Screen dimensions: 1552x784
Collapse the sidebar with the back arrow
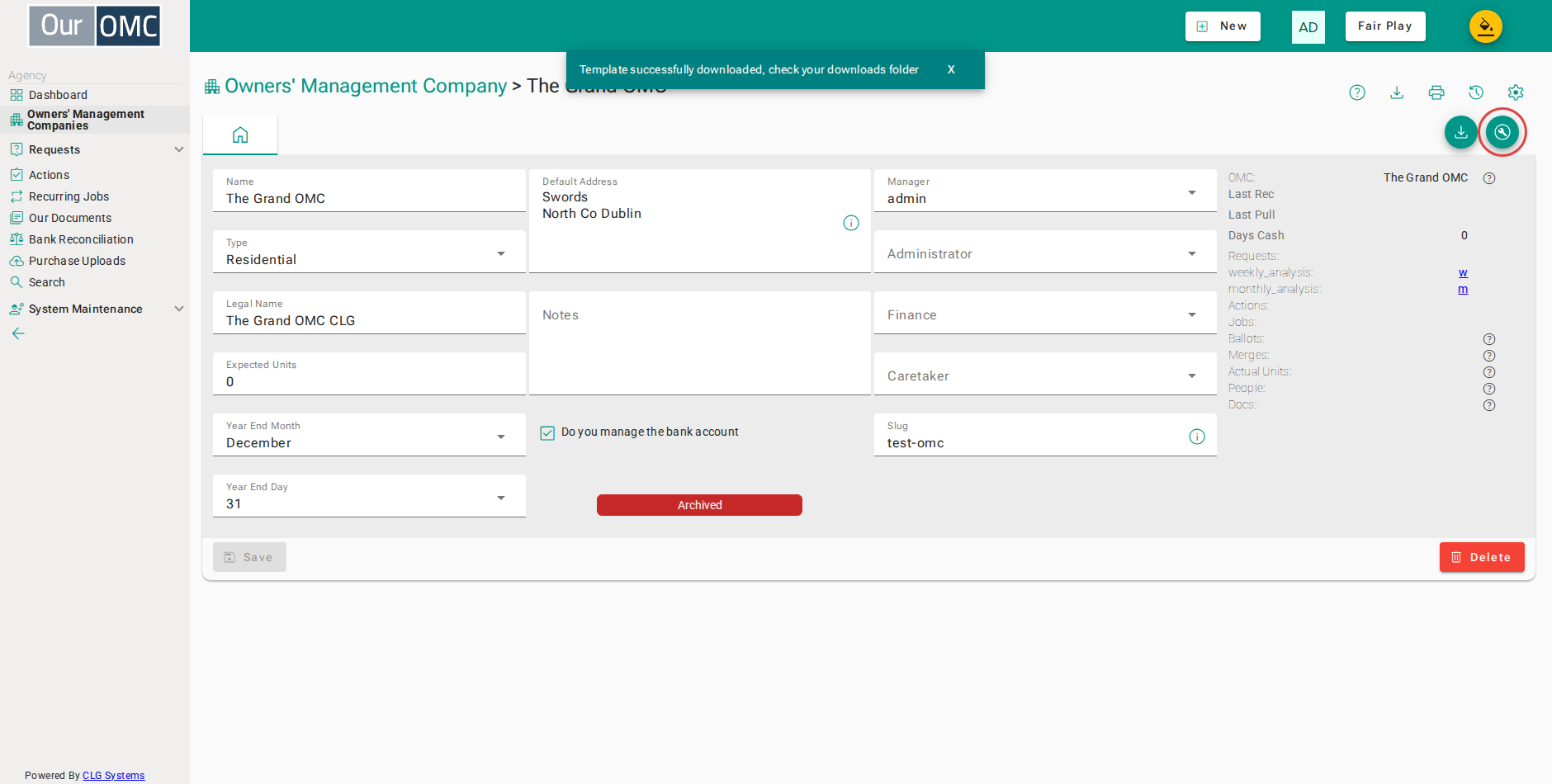[18, 333]
